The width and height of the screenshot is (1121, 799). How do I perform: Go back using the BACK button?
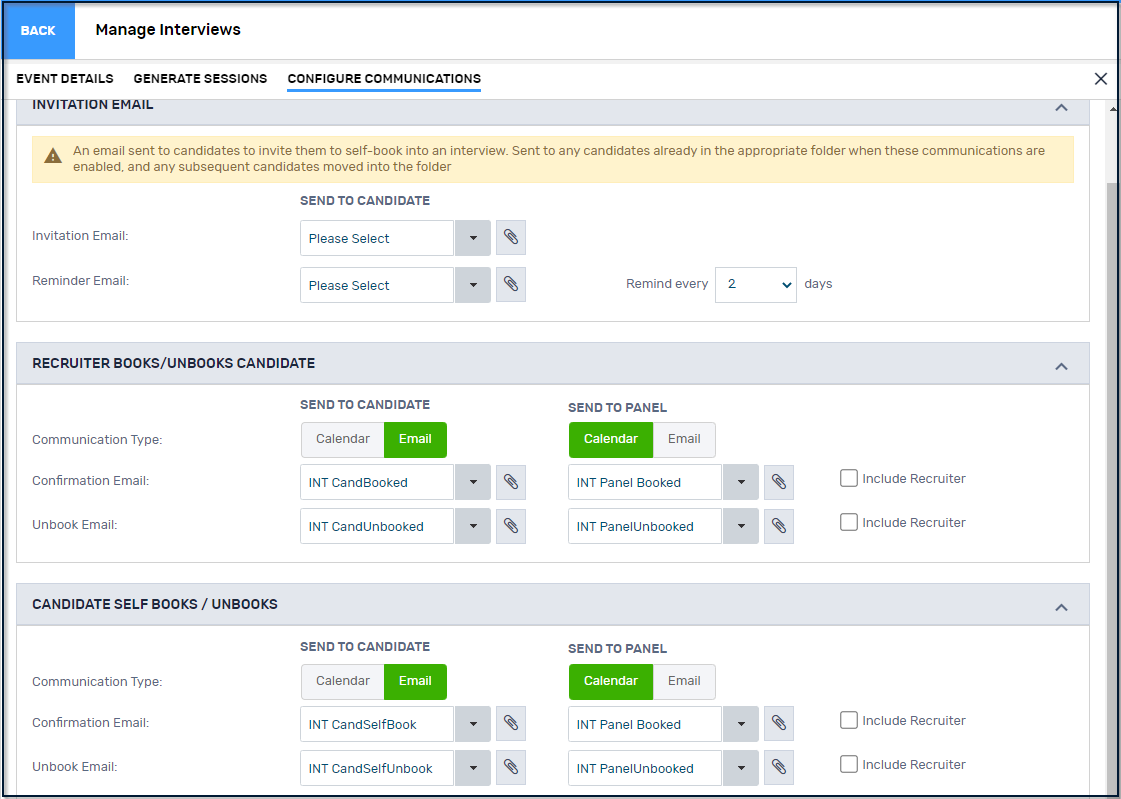coord(38,31)
